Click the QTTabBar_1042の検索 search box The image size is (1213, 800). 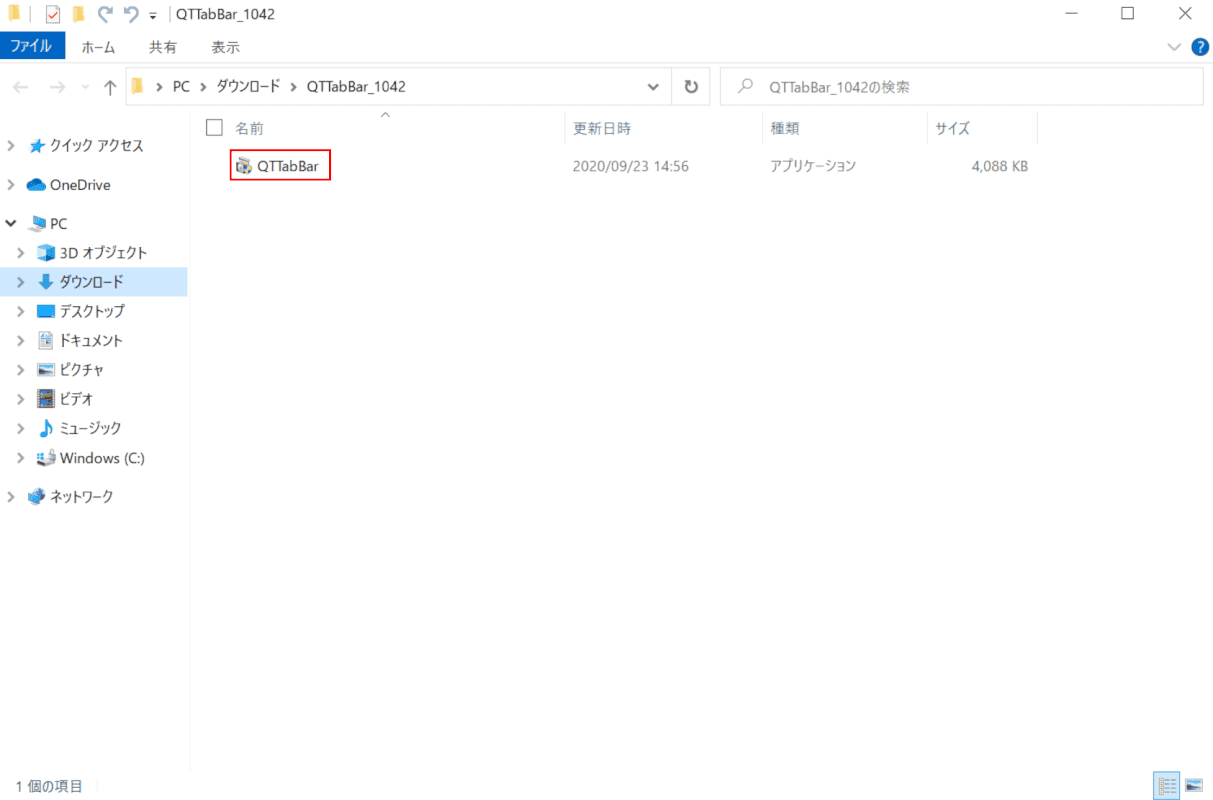coord(961,87)
